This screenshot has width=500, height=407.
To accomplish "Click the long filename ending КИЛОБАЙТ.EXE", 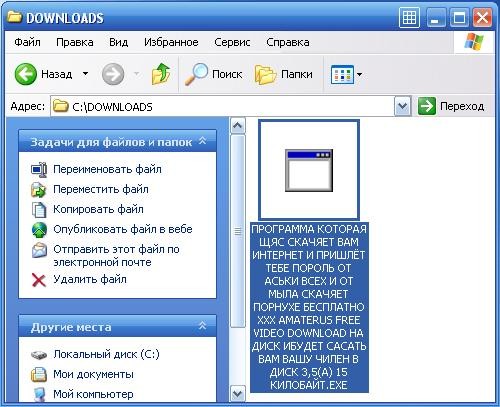I will point(309,307).
